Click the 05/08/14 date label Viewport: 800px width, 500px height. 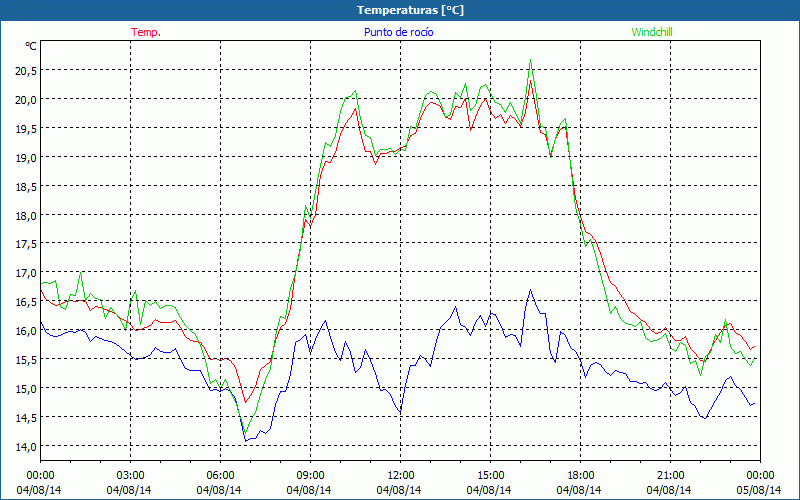[x=759, y=490]
